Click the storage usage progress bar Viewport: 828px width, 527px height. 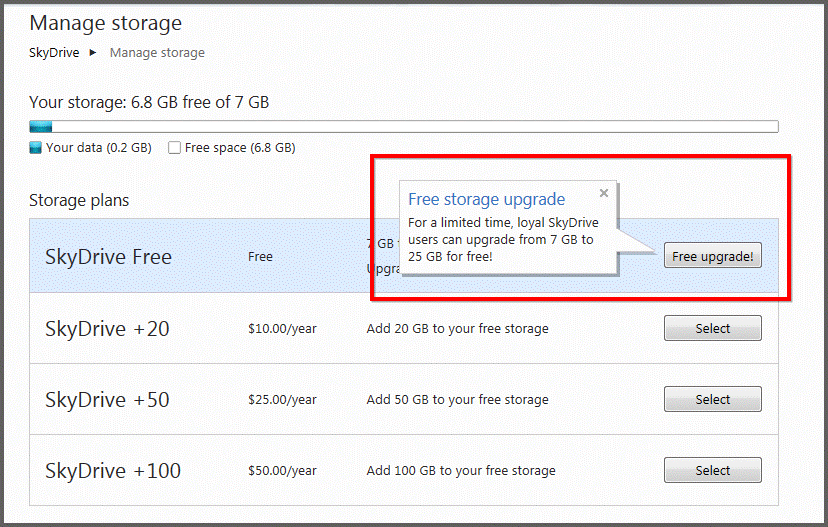point(404,126)
